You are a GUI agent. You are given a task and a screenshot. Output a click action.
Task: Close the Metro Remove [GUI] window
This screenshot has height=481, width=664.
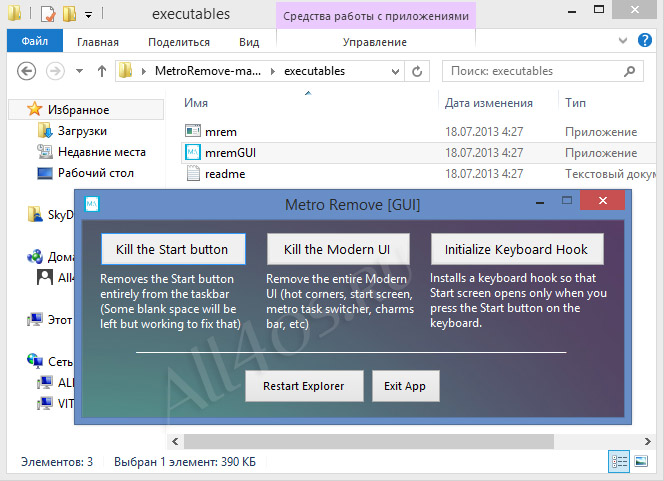tap(603, 200)
